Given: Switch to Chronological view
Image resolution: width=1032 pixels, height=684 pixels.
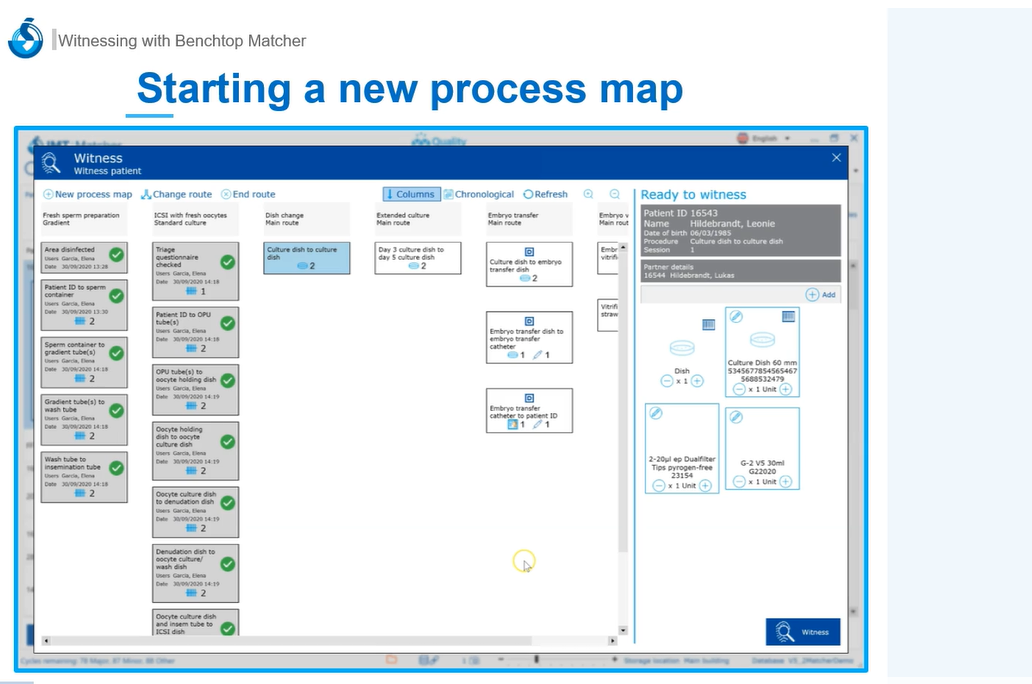Looking at the screenshot, I should (x=478, y=194).
